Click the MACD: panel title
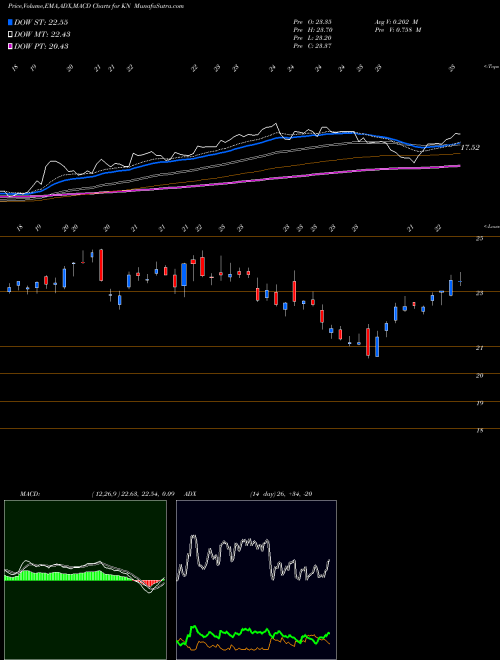 coord(29,494)
